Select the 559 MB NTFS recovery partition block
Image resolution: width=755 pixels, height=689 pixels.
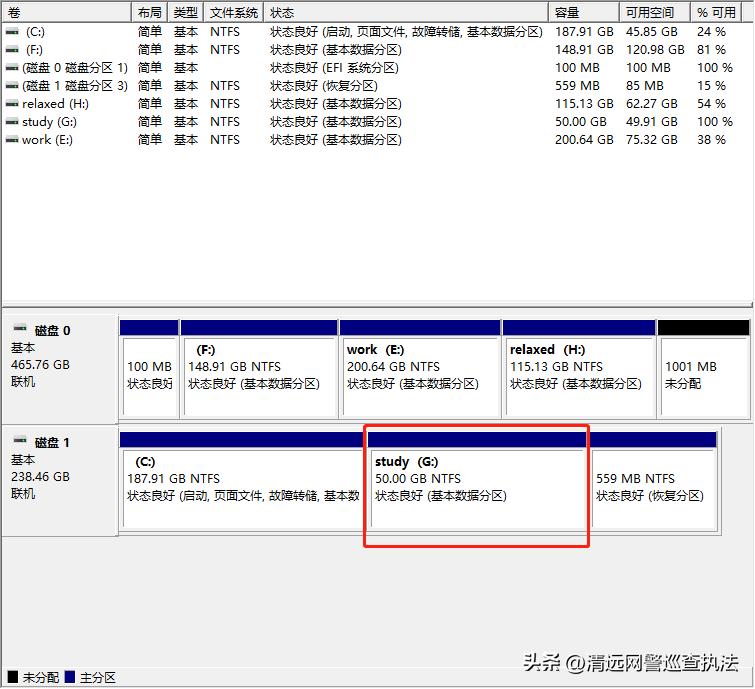click(x=654, y=481)
